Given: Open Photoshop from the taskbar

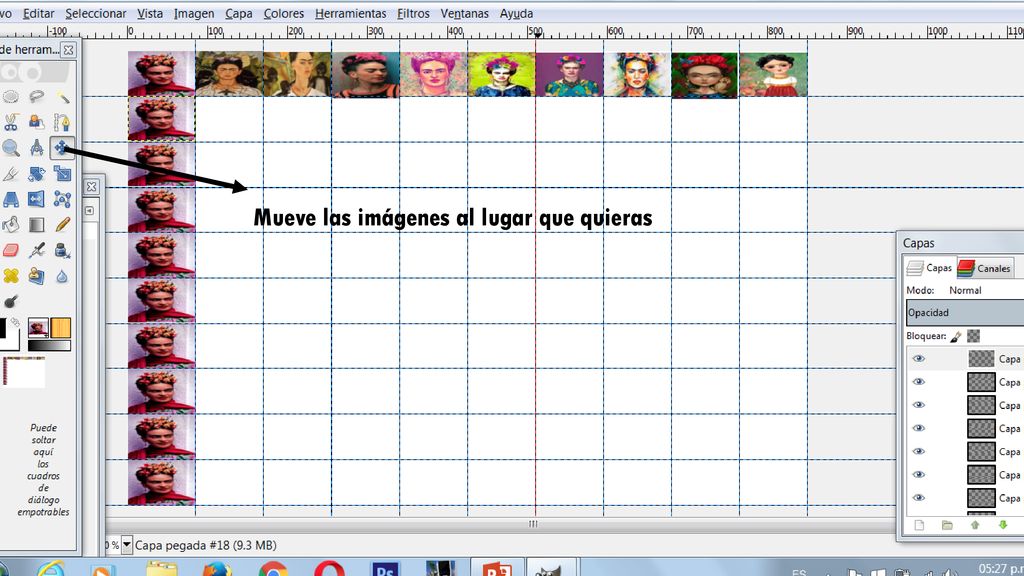Looking at the screenshot, I should click(x=385, y=569).
